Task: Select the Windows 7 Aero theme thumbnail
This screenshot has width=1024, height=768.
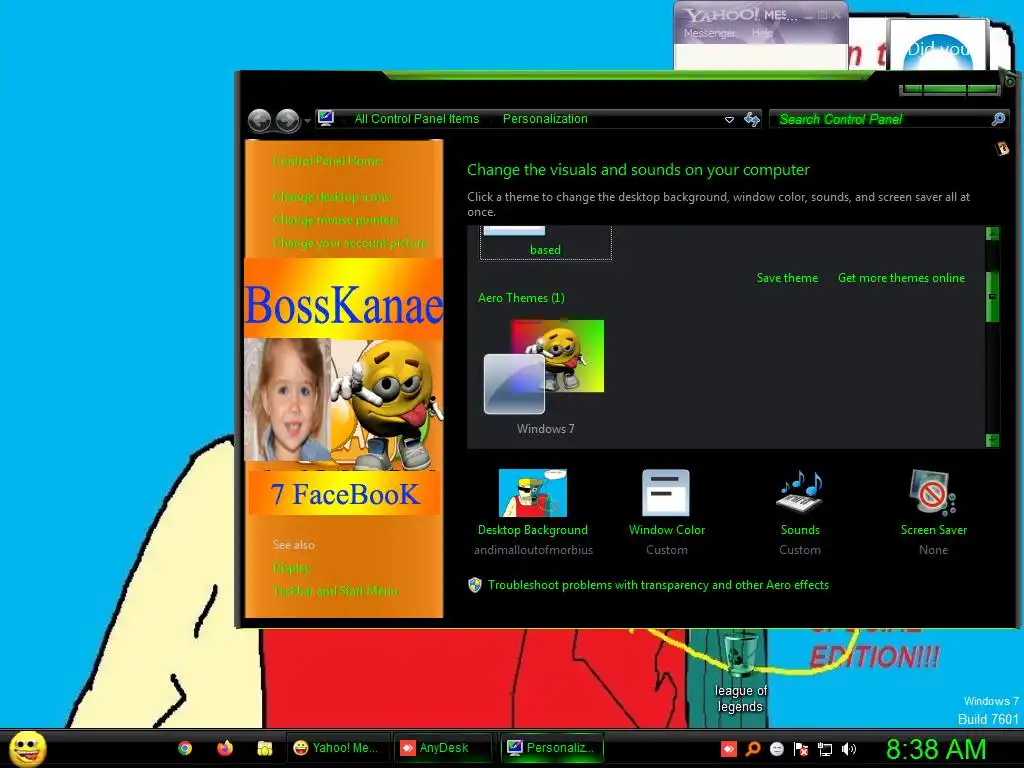Action: pos(545,367)
